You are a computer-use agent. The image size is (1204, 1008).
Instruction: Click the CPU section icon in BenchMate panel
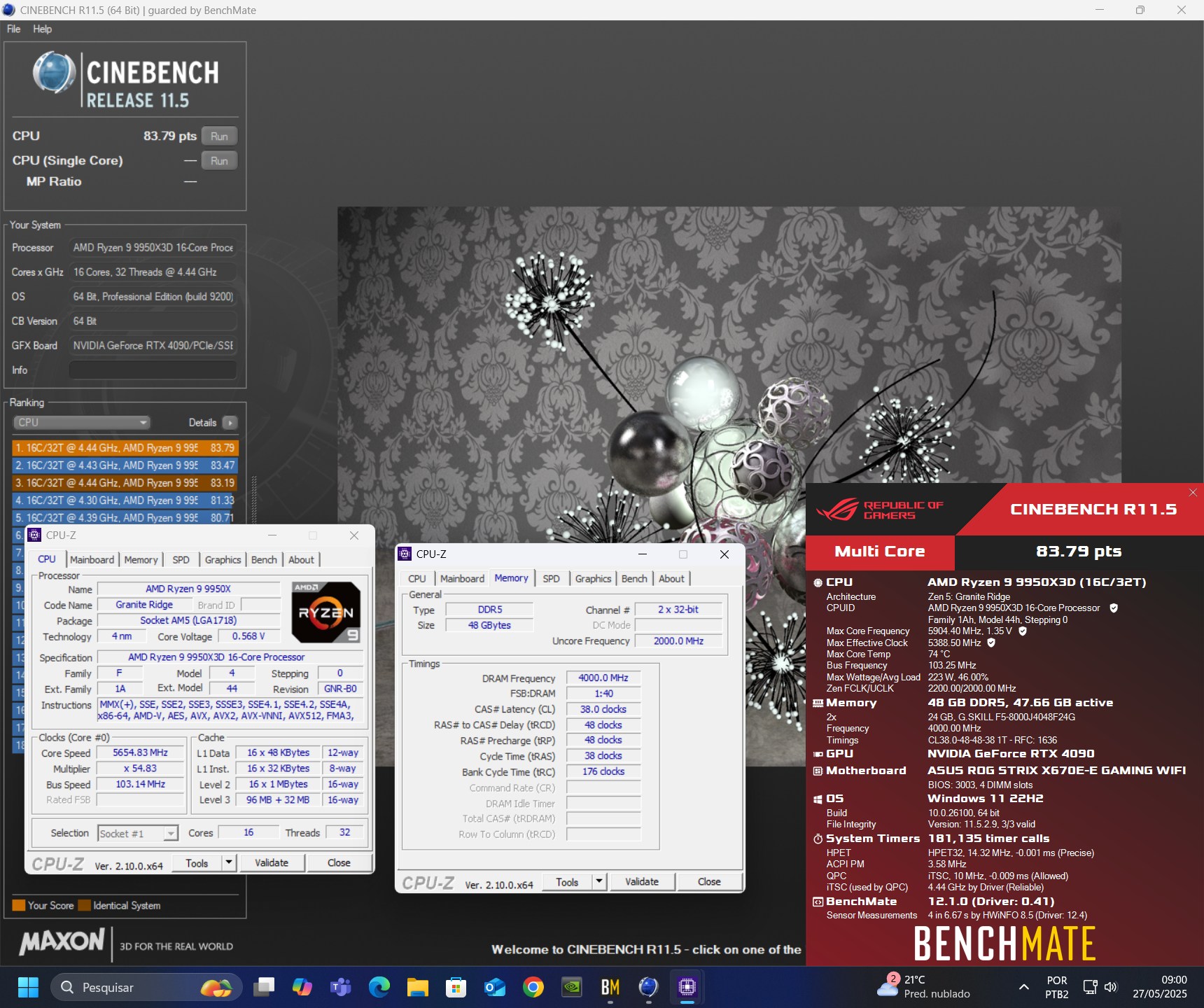[x=818, y=582]
